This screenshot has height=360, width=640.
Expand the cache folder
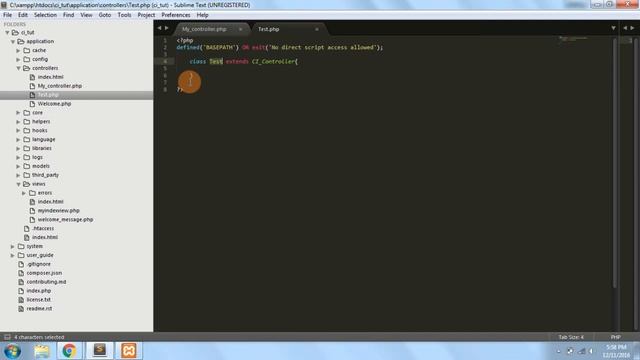coord(18,51)
